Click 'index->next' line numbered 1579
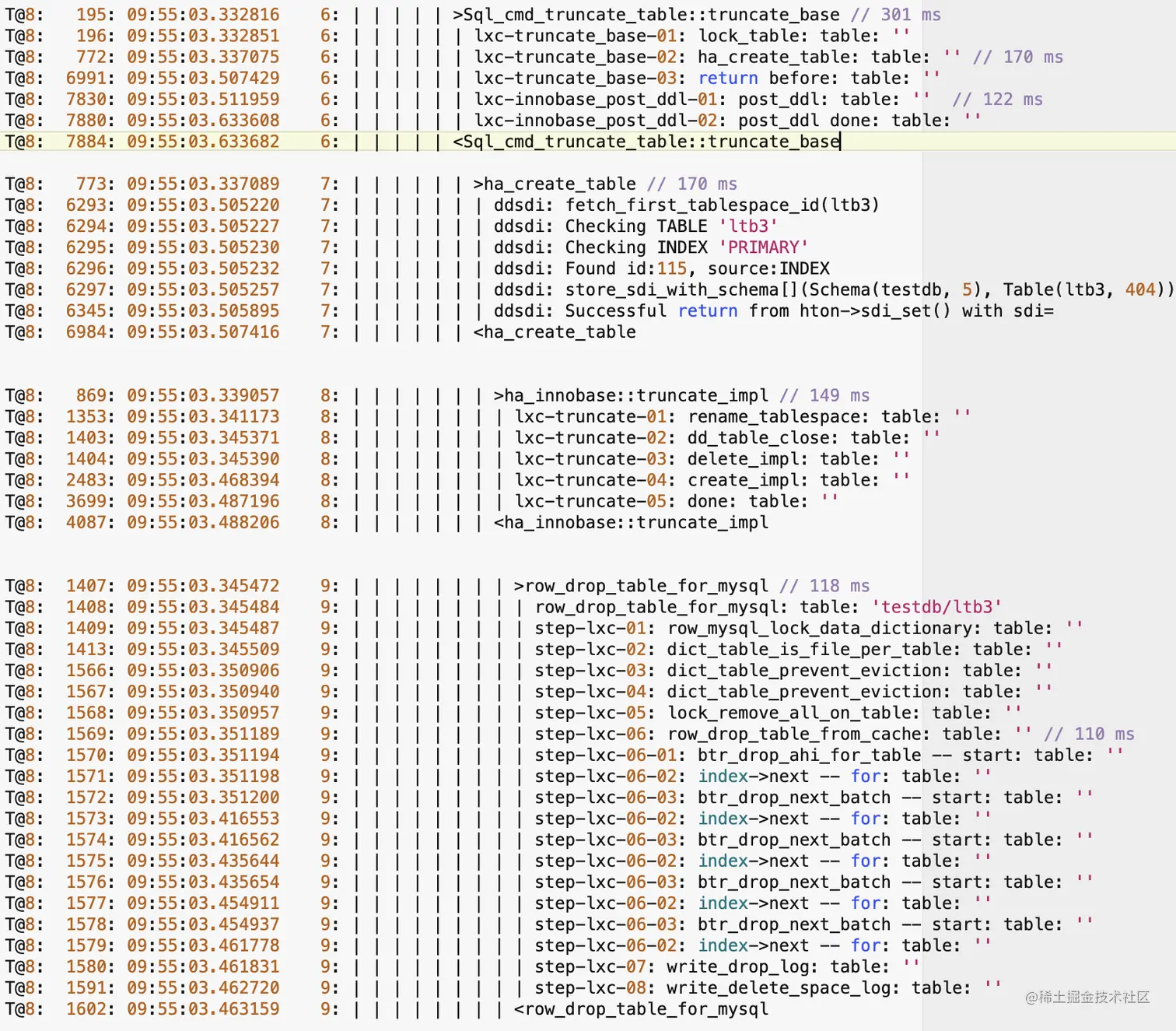Viewport: 1176px width, 1031px height. coord(499,945)
